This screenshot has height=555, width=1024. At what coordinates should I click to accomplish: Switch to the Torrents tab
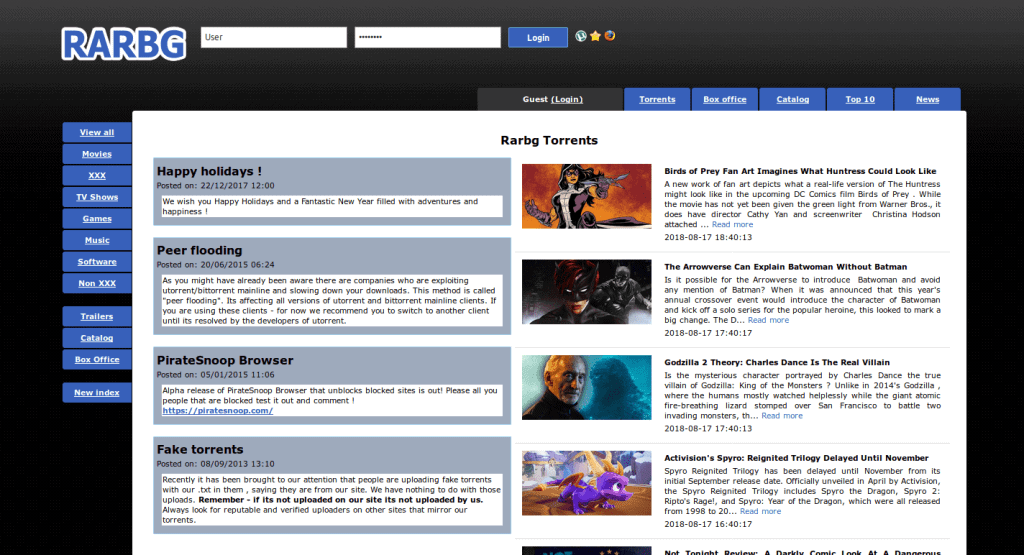(x=657, y=99)
